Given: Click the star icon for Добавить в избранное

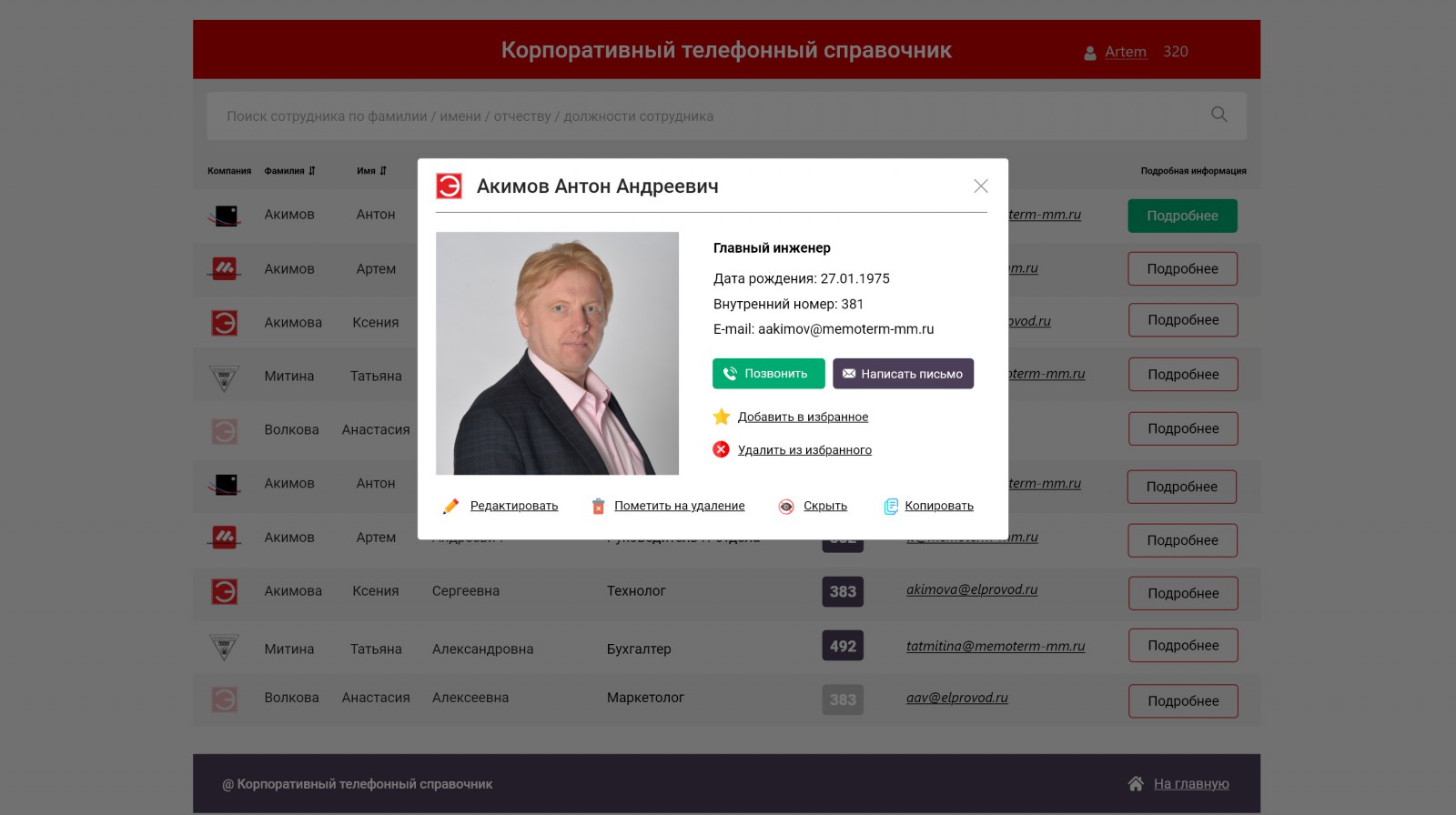Looking at the screenshot, I should point(722,417).
